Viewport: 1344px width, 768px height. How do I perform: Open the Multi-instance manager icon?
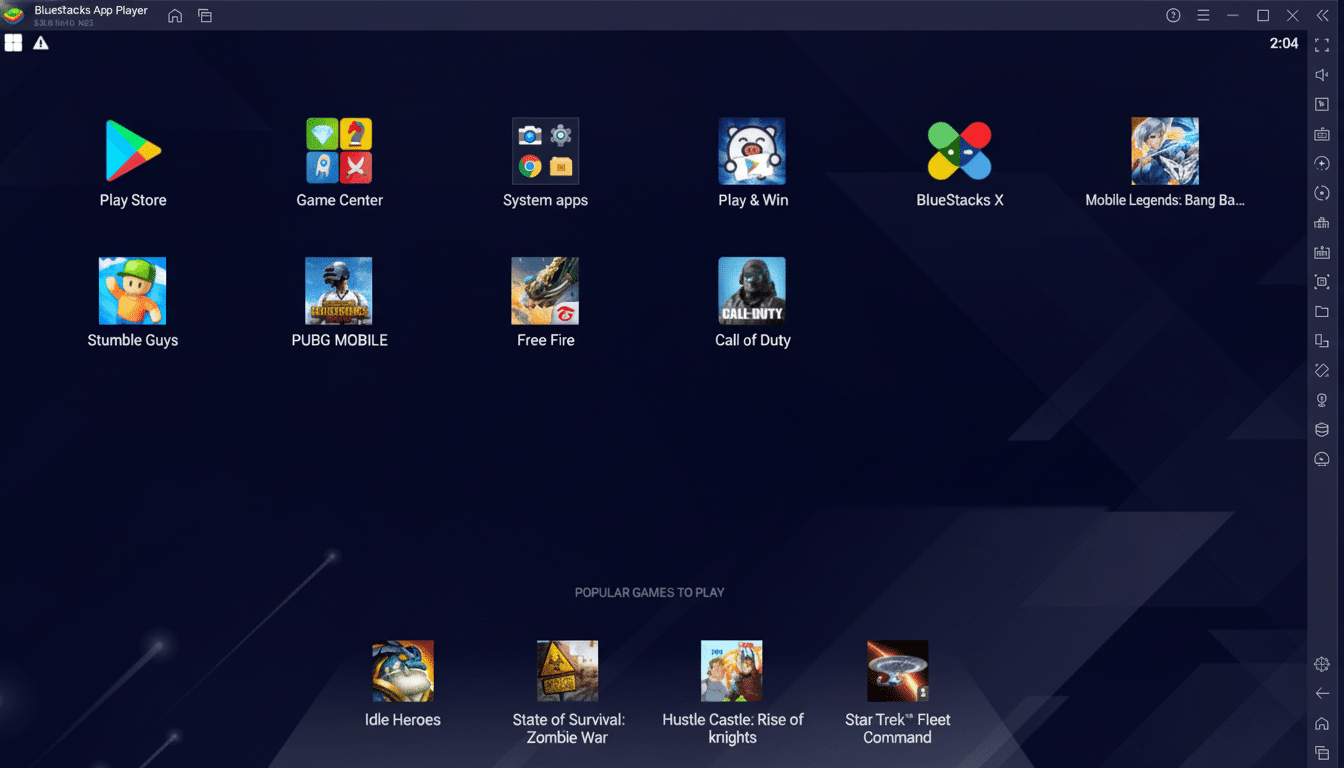pos(1321,340)
